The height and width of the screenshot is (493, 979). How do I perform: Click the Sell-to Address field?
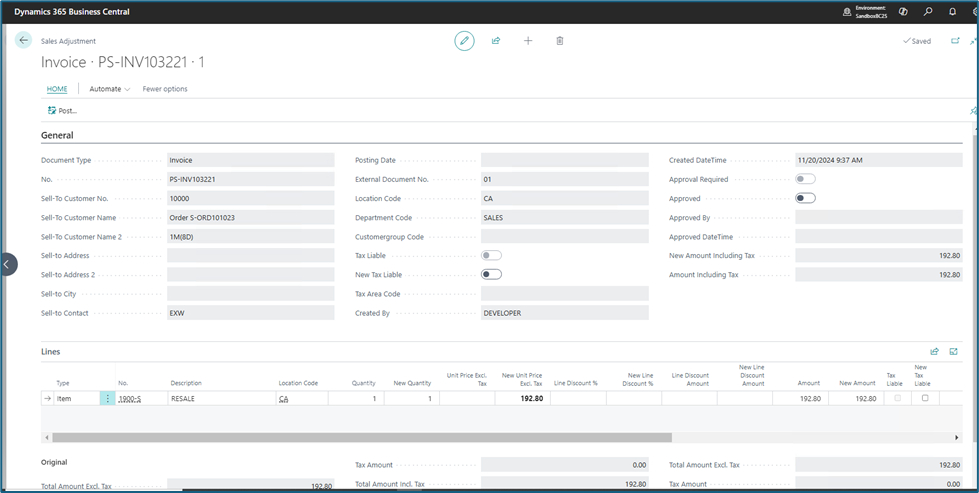(251, 256)
